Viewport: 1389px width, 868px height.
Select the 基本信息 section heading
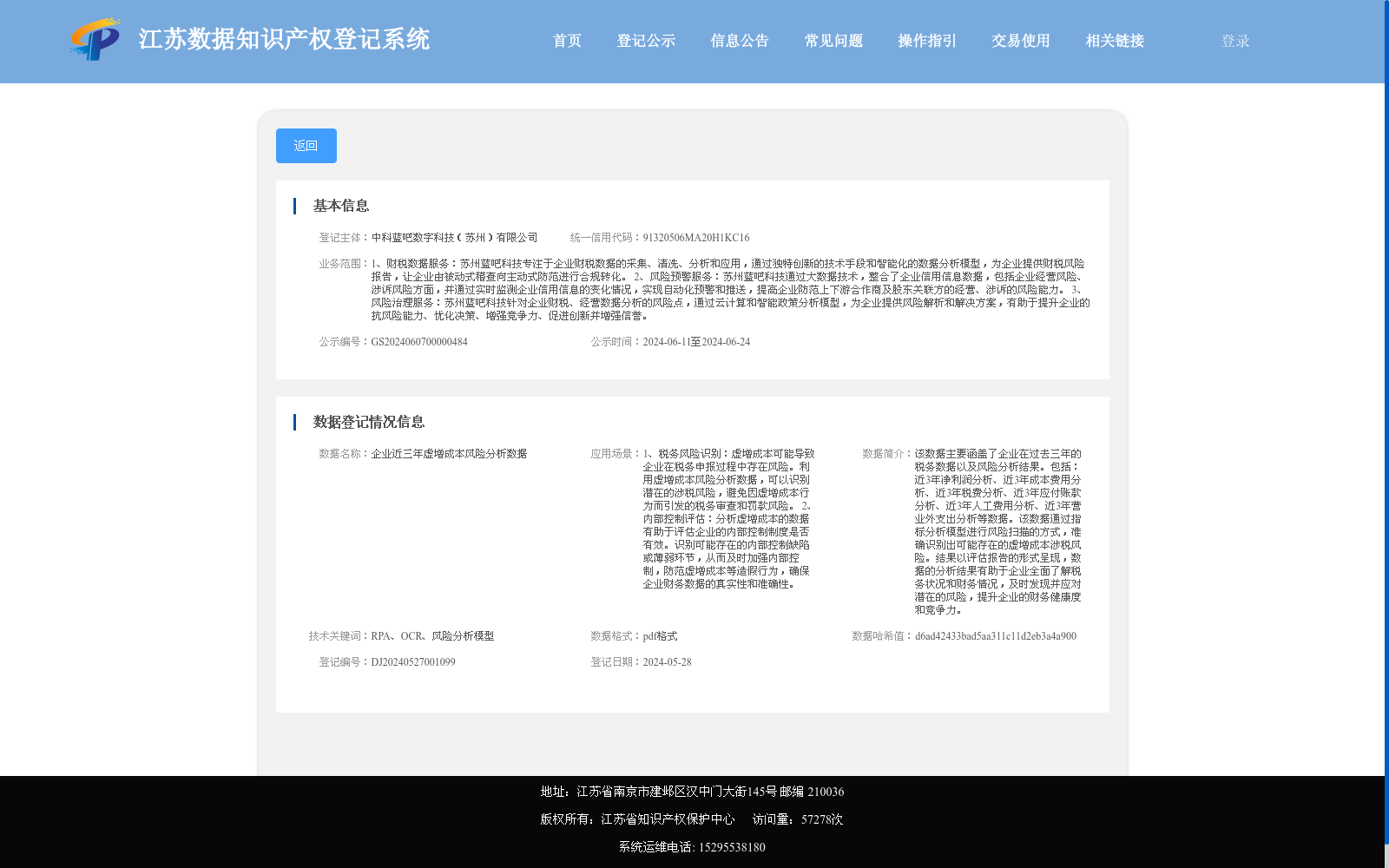click(x=341, y=206)
